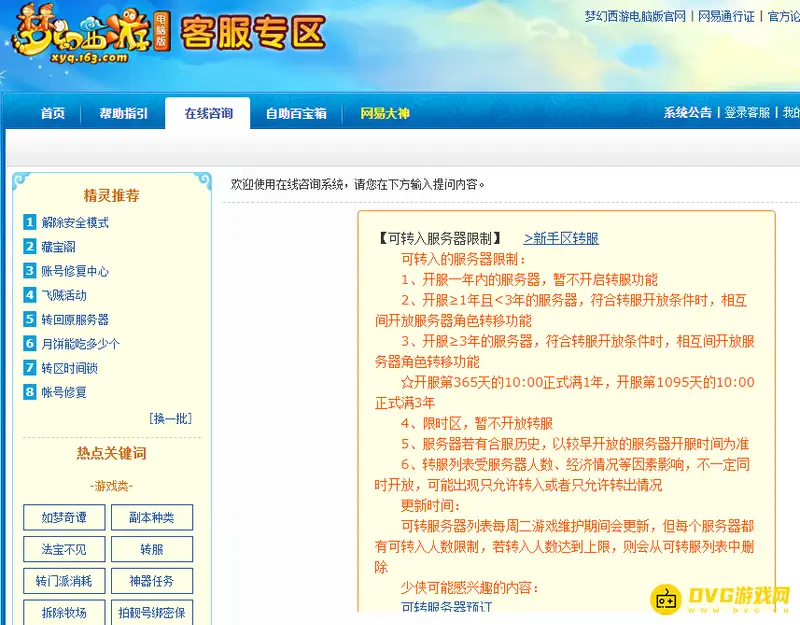Click number 7 icon beside 转区时间锁
The width and height of the screenshot is (800, 625).
tap(30, 367)
